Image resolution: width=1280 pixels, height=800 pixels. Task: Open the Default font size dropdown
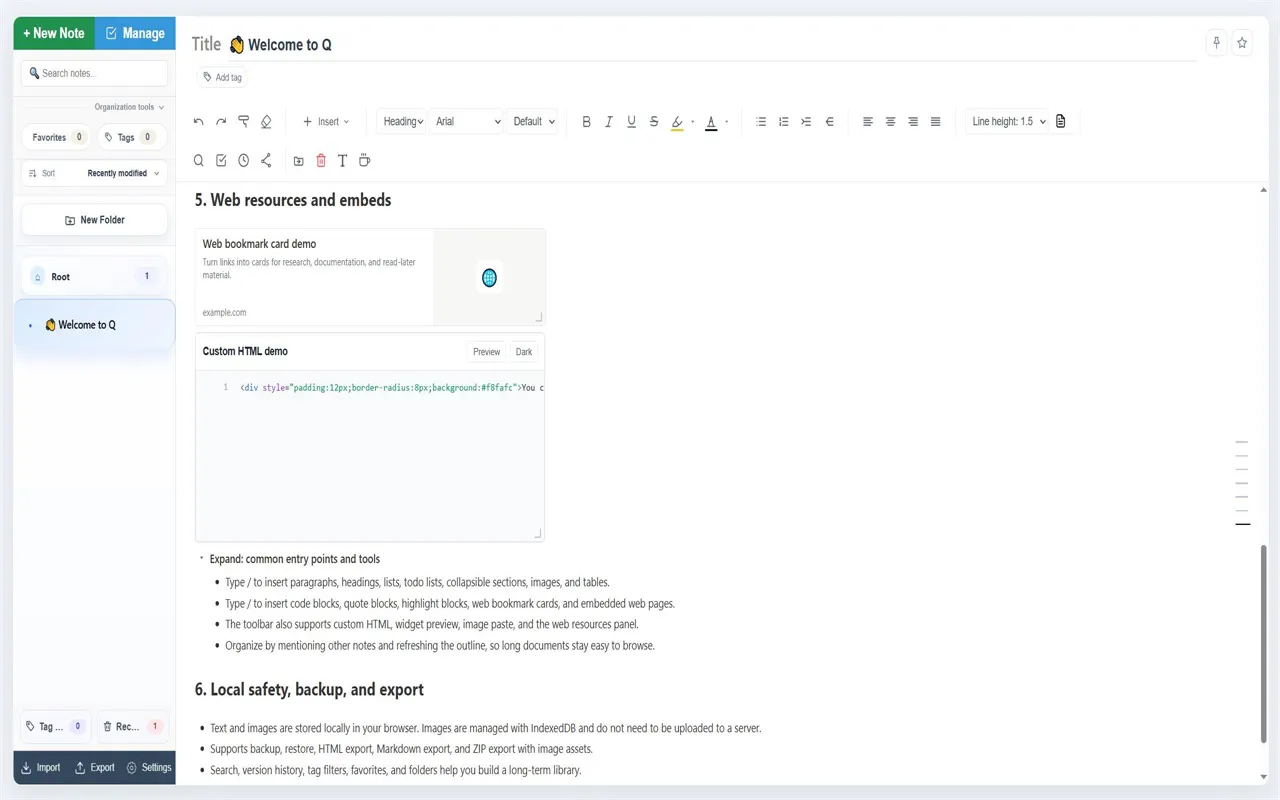[532, 122]
